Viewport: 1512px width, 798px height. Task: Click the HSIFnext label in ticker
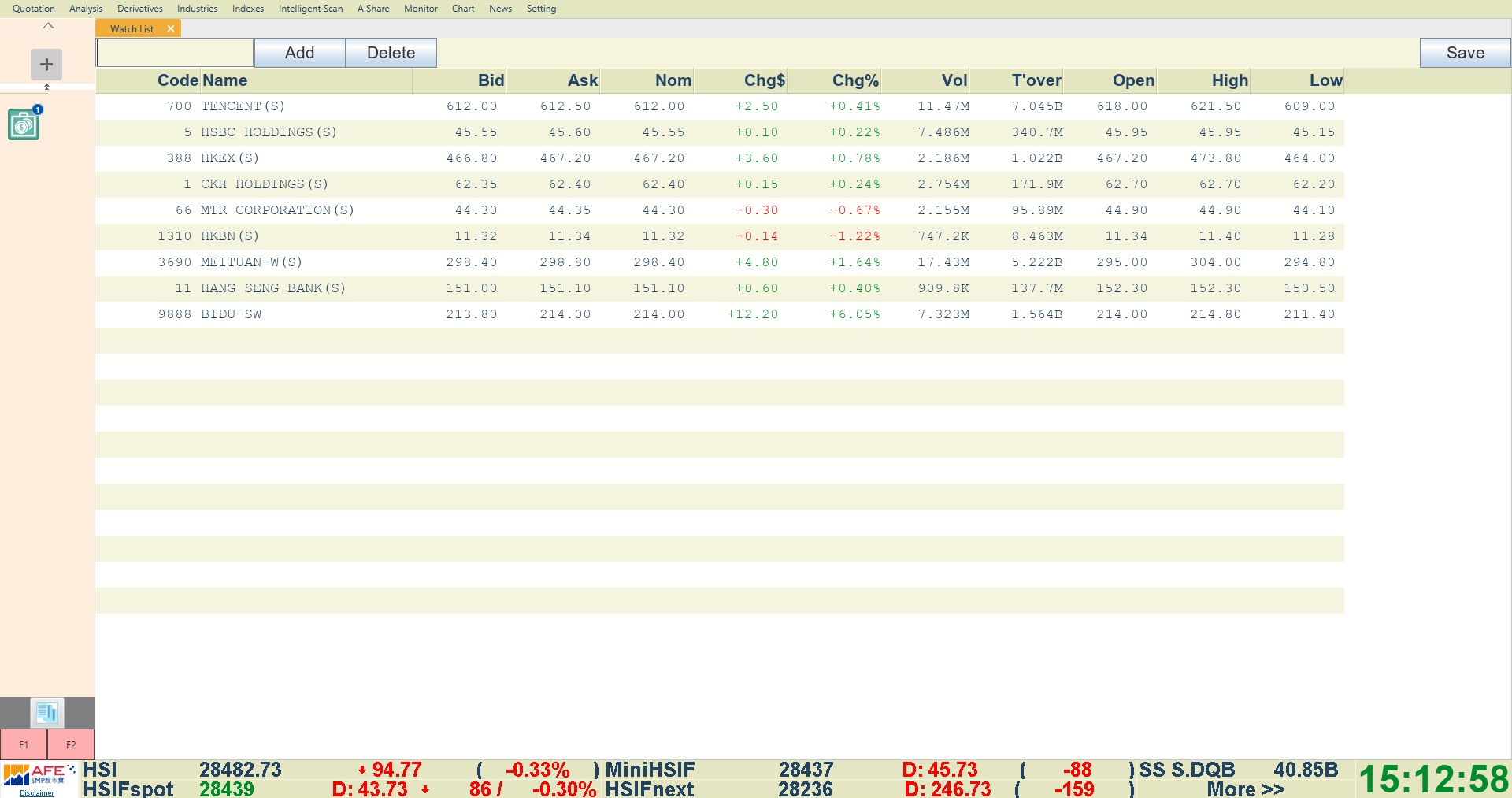point(650,789)
